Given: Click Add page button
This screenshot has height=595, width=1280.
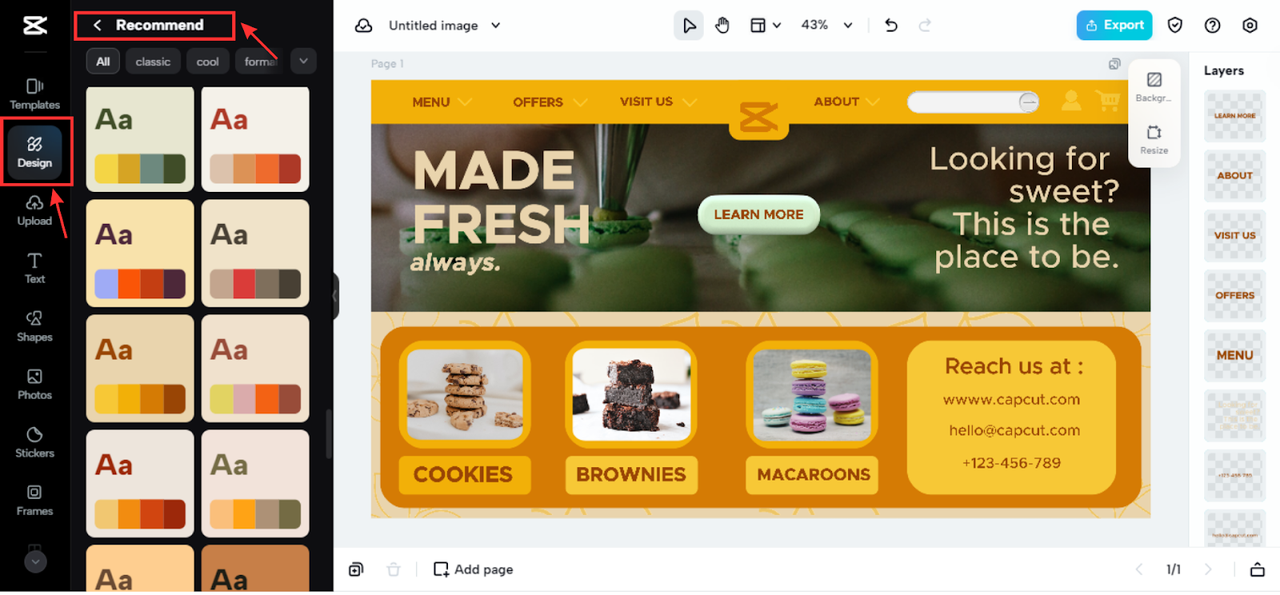Looking at the screenshot, I should (473, 569).
